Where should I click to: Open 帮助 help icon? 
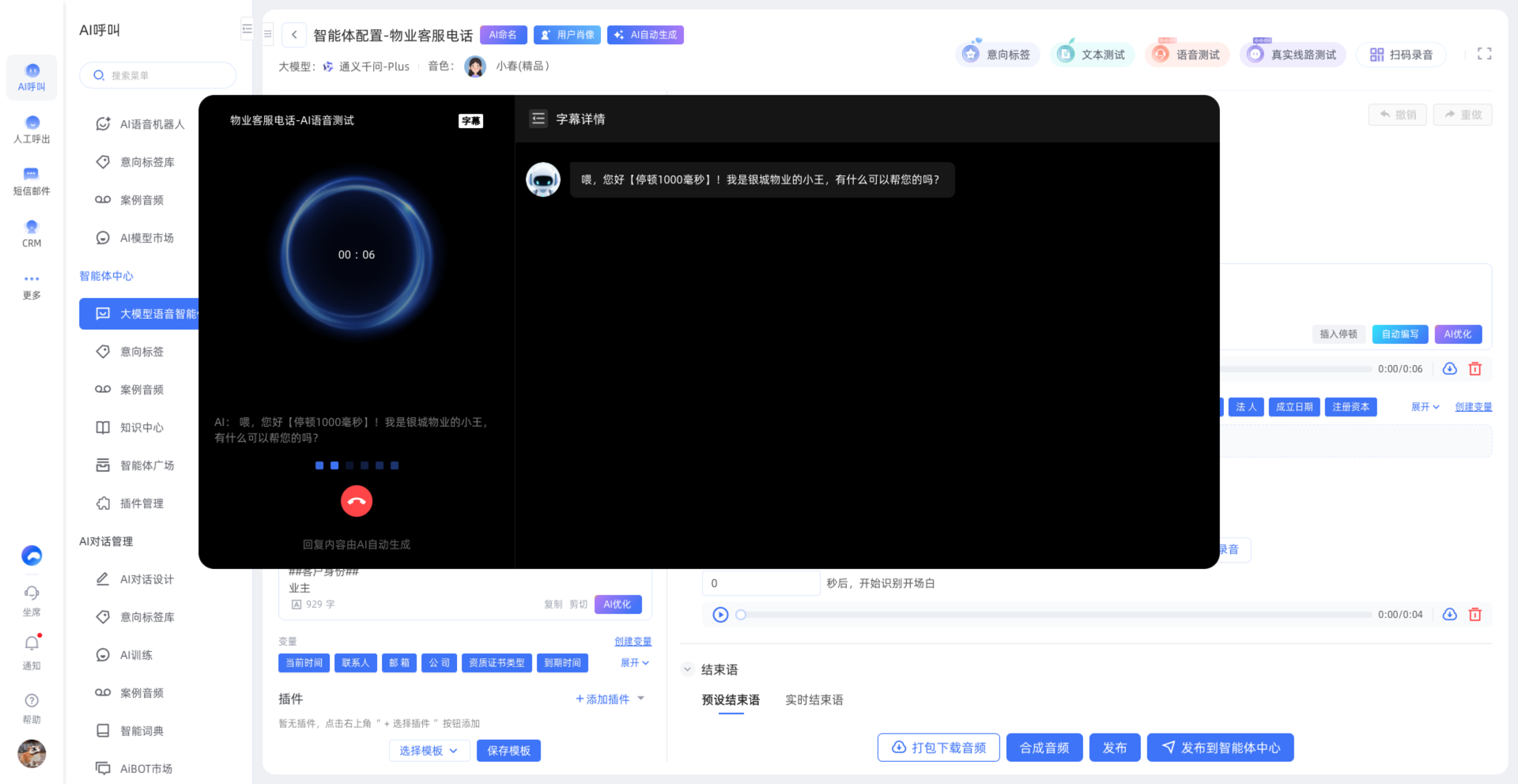(x=32, y=709)
